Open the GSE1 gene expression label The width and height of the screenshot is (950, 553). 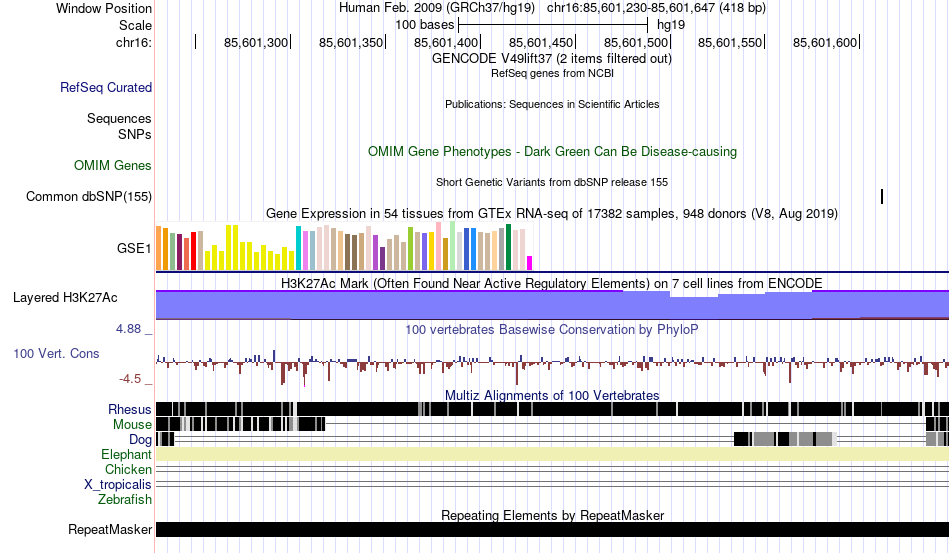(x=134, y=248)
